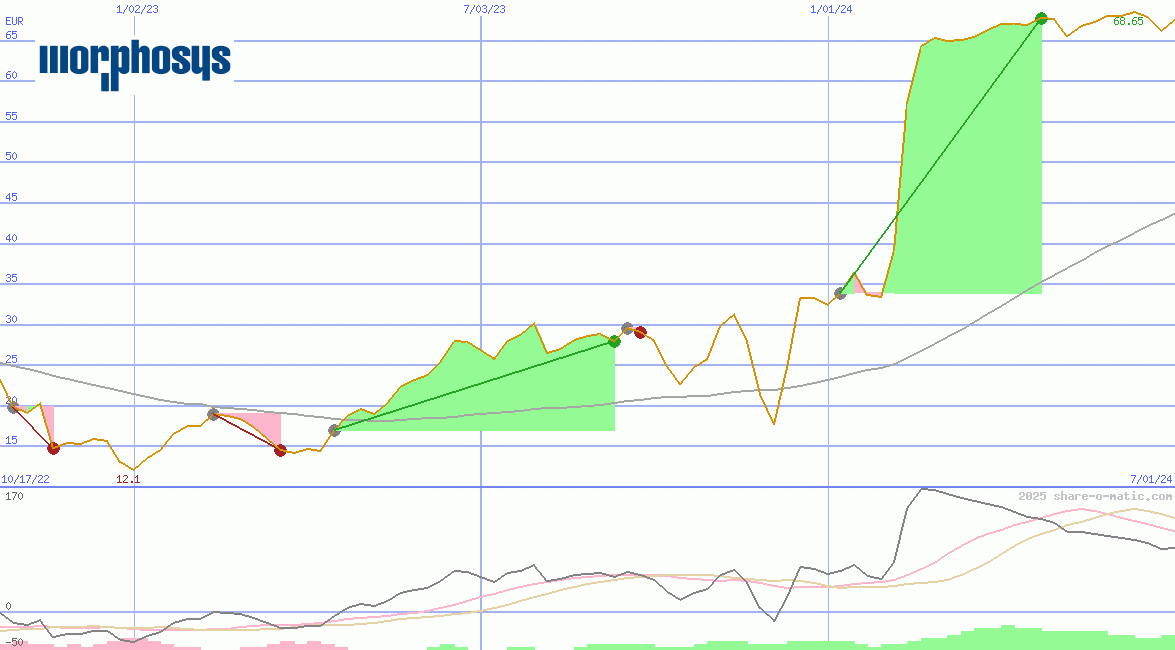Click the red marker ending the first pink loss
This screenshot has width=1175, height=650.
point(53,448)
